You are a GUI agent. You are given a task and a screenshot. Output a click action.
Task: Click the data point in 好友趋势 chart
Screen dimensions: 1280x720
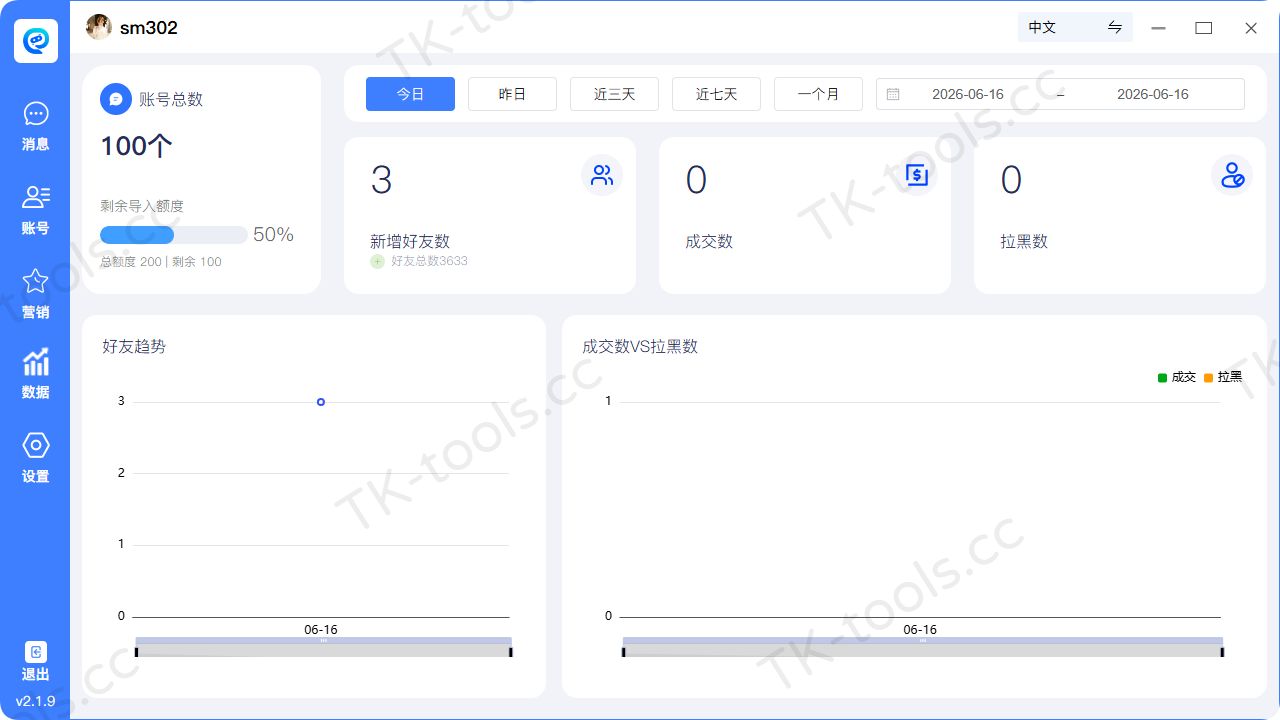tap(321, 402)
